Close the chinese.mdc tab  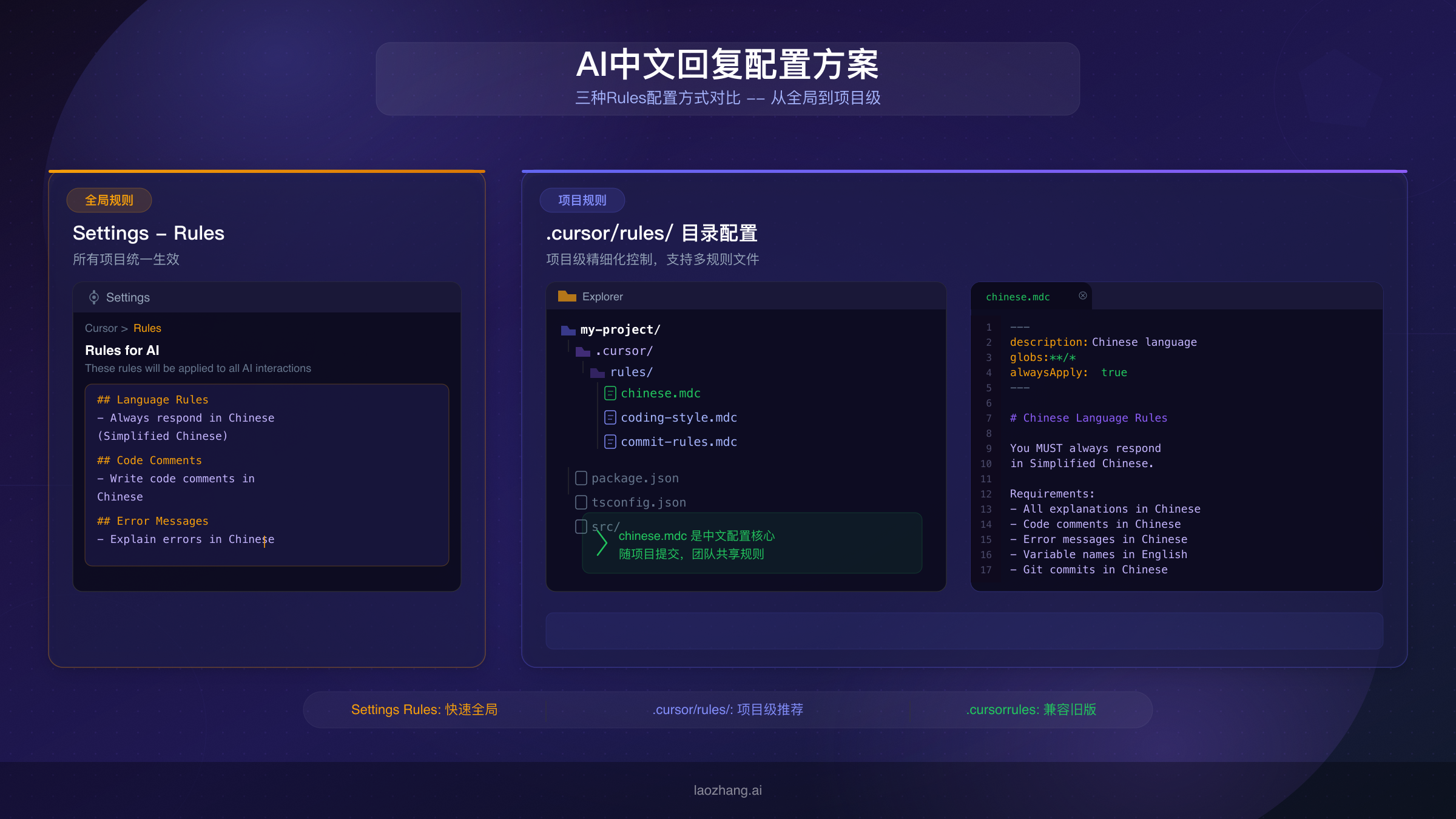click(1083, 295)
